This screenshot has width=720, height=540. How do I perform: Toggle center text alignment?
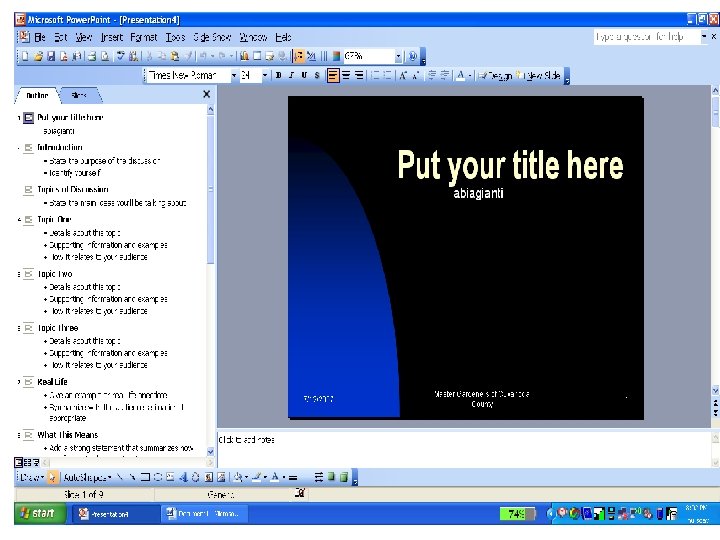346,75
